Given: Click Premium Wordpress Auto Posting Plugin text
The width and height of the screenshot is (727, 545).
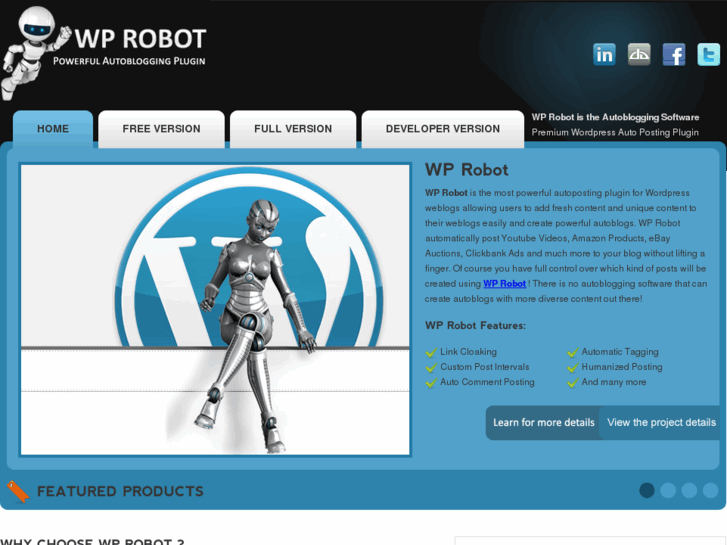Looking at the screenshot, I should [x=615, y=133].
